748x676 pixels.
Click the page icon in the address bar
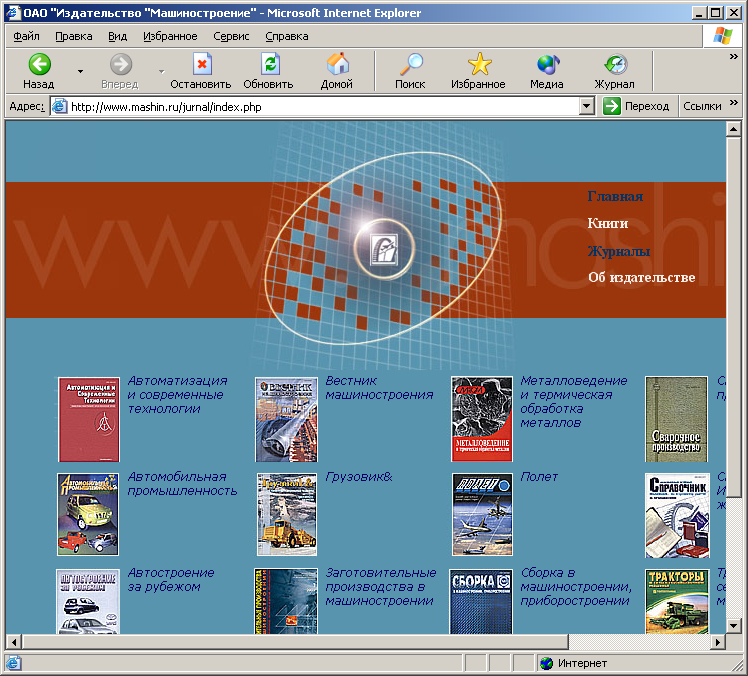click(x=59, y=106)
